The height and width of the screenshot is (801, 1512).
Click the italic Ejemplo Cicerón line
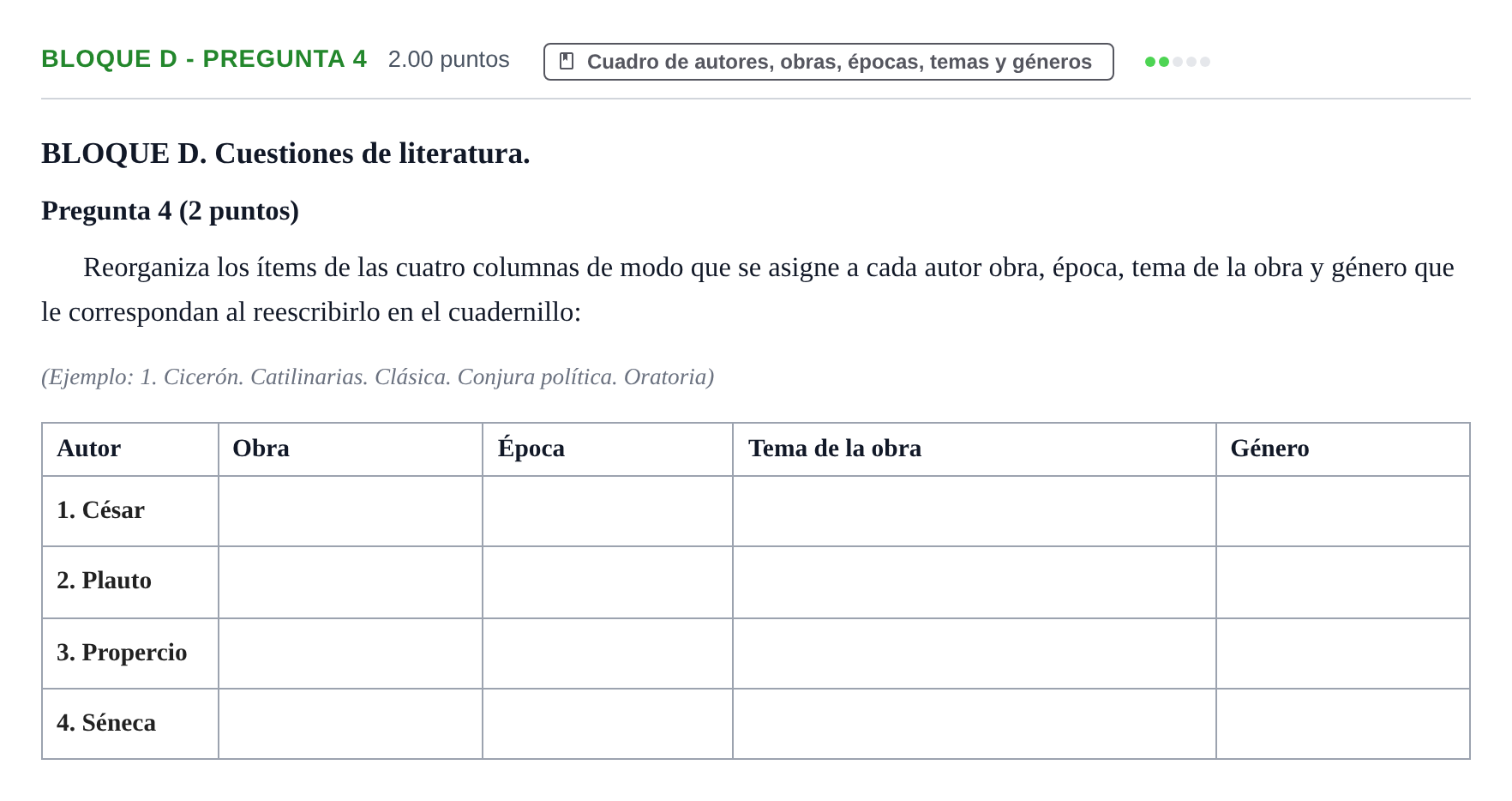pos(377,377)
